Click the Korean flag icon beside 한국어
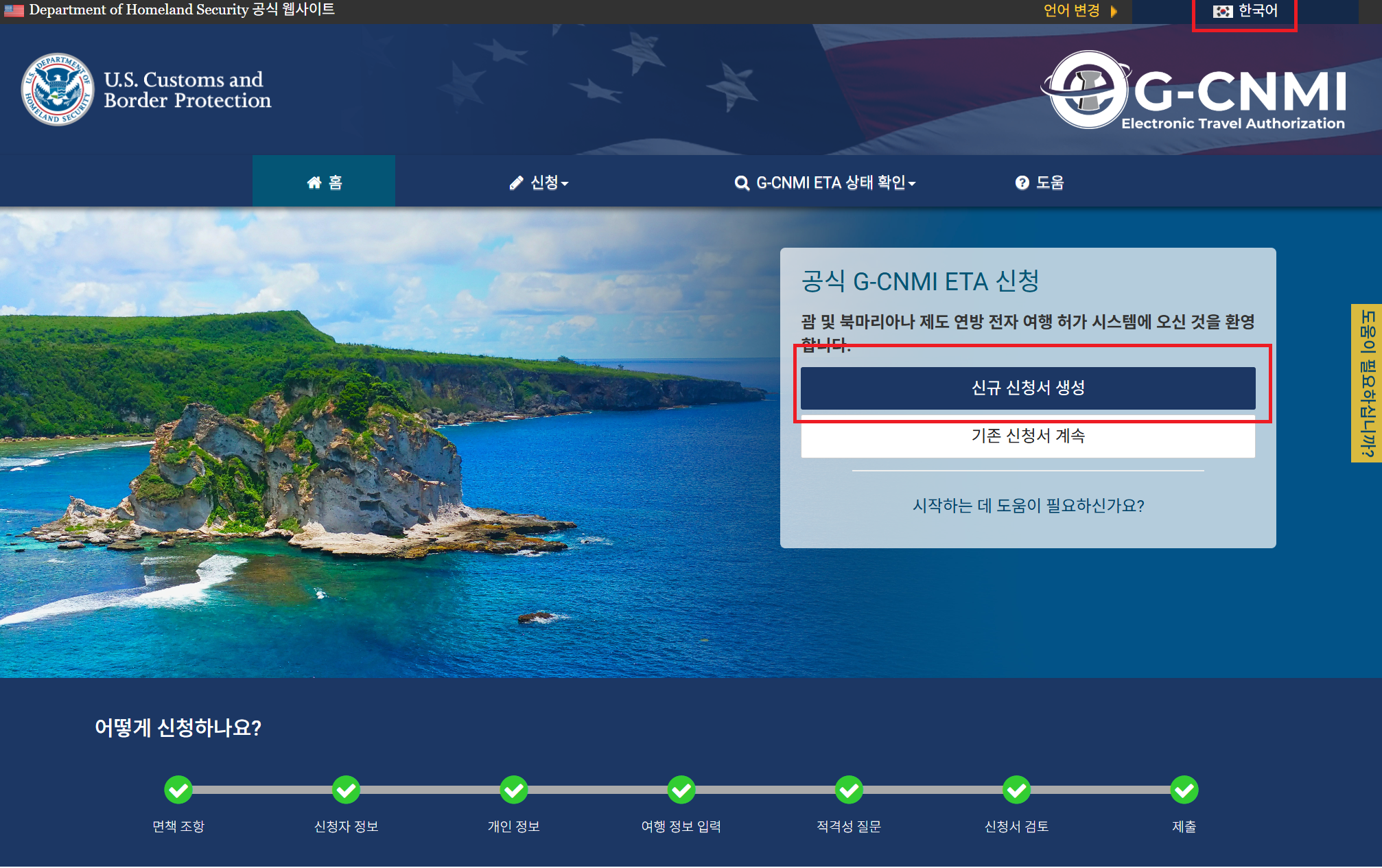Image resolution: width=1382 pixels, height=868 pixels. pyautogui.click(x=1222, y=11)
